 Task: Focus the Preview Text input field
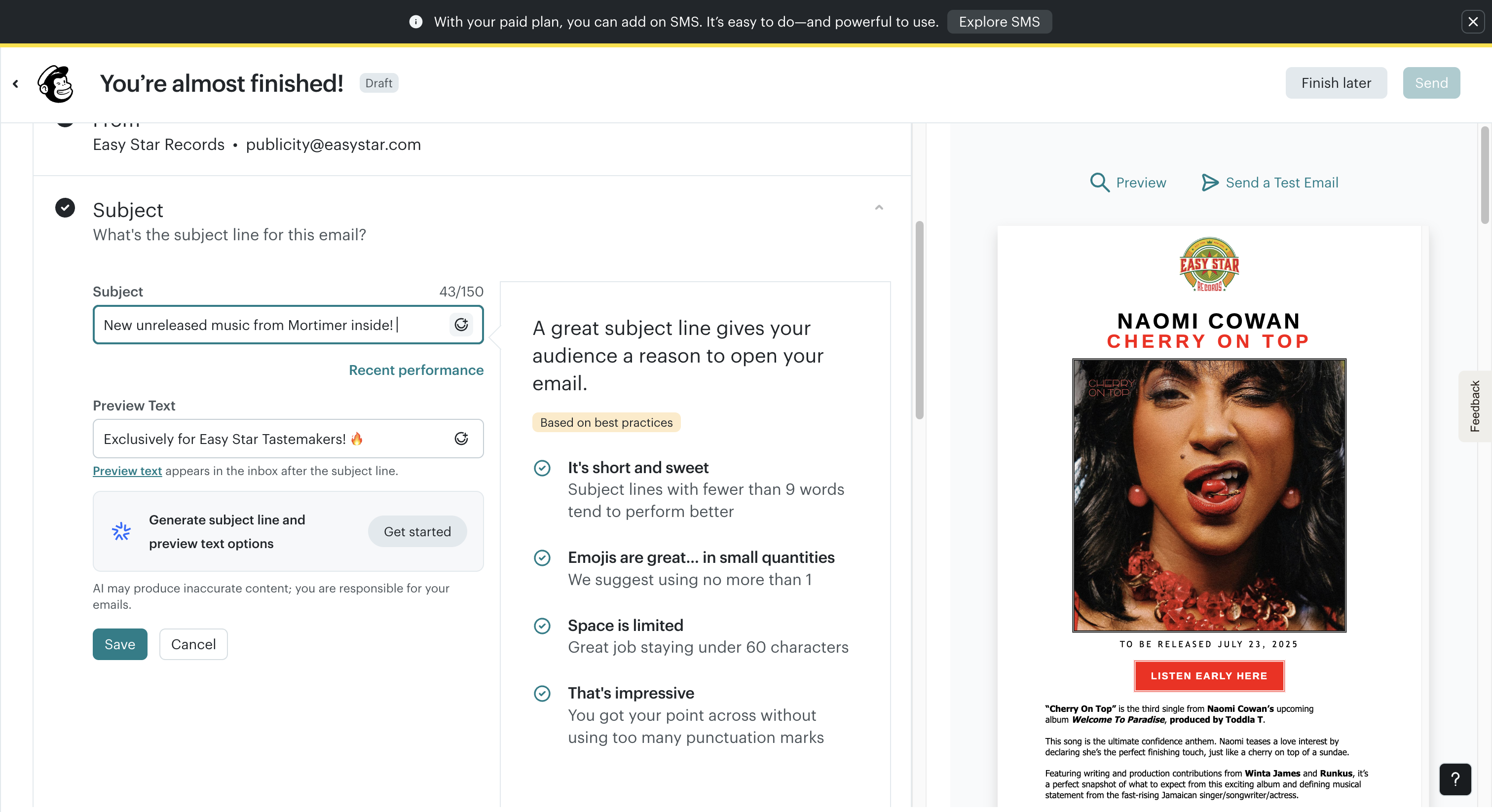click(x=288, y=439)
